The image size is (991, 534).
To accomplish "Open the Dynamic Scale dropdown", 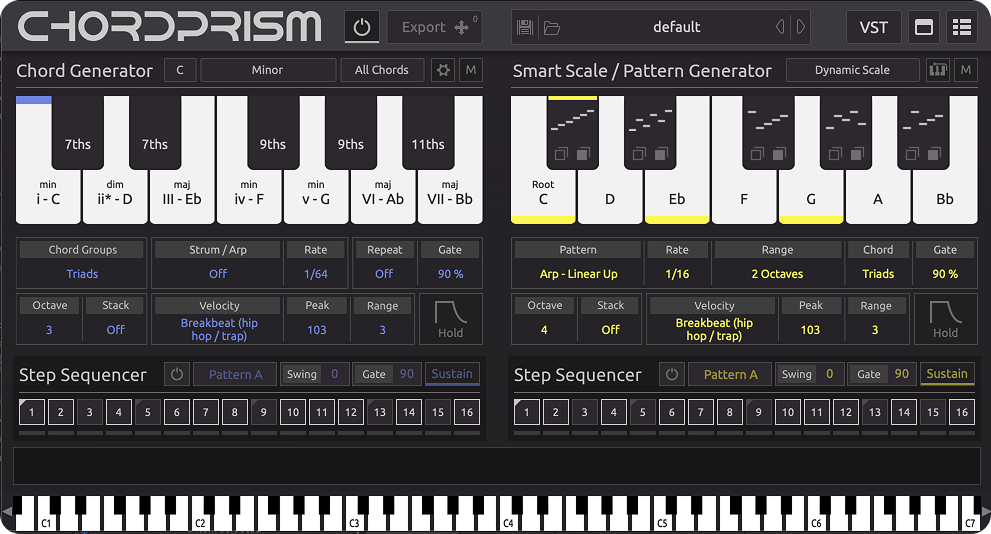I will point(852,70).
